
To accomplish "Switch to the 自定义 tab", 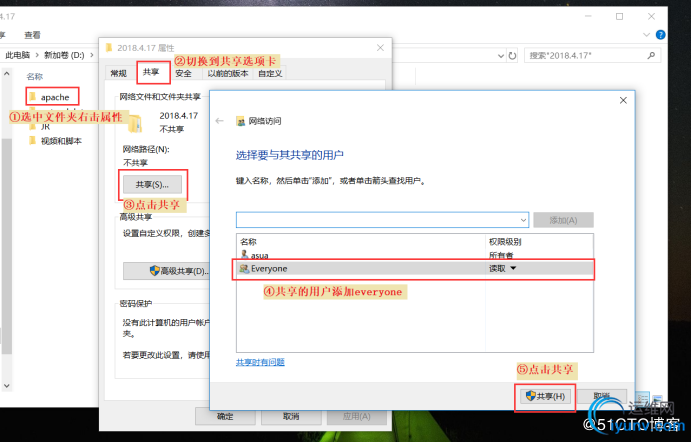I will point(270,74).
